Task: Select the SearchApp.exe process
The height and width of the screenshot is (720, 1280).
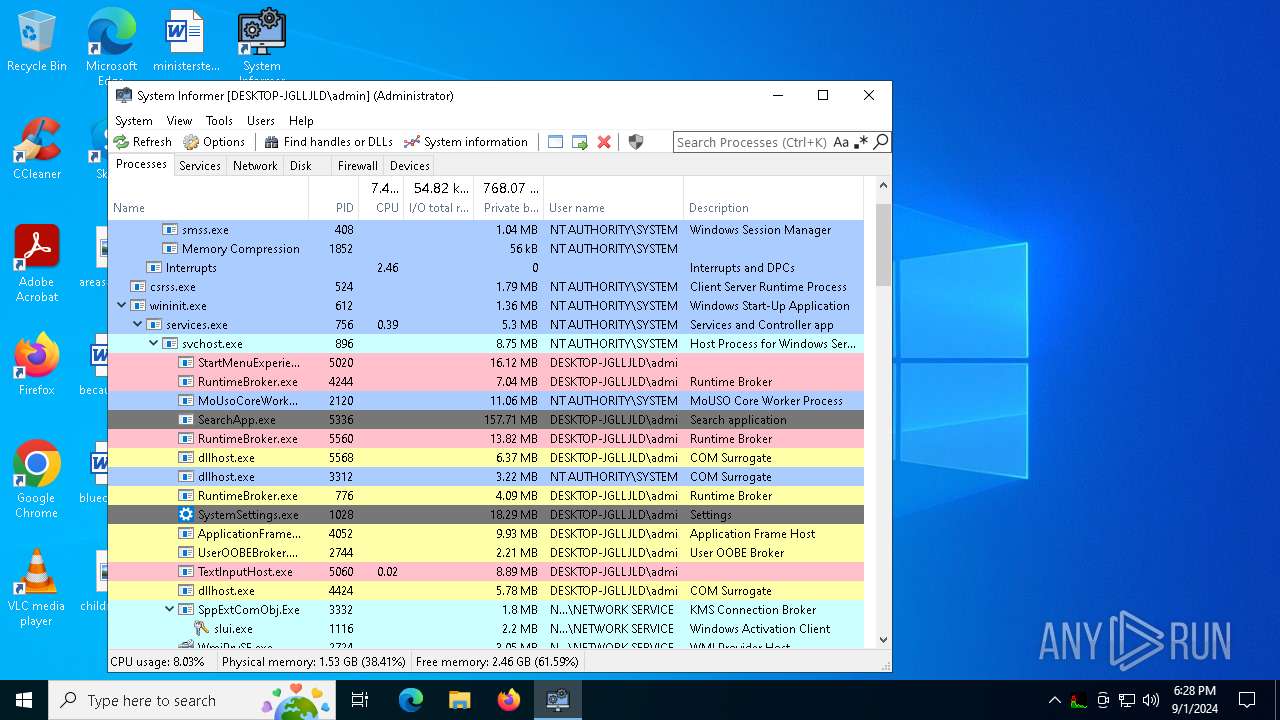Action: click(486, 420)
